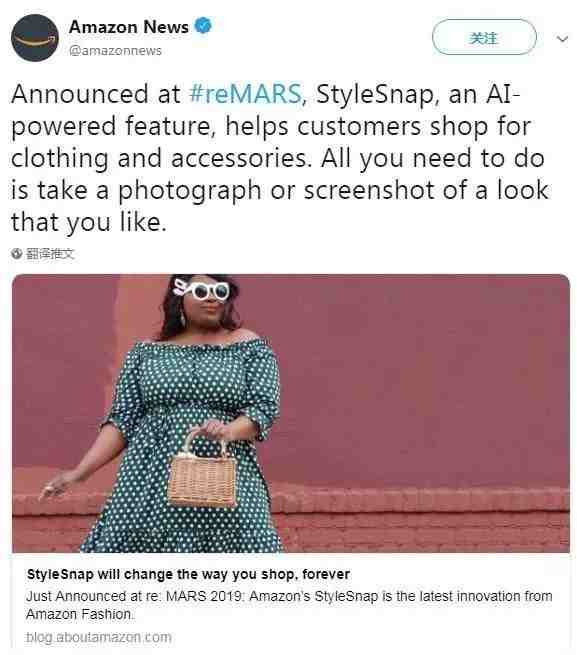Click the Amazon Fashion text in card description
This screenshot has height=655, width=577.
tap(79, 614)
